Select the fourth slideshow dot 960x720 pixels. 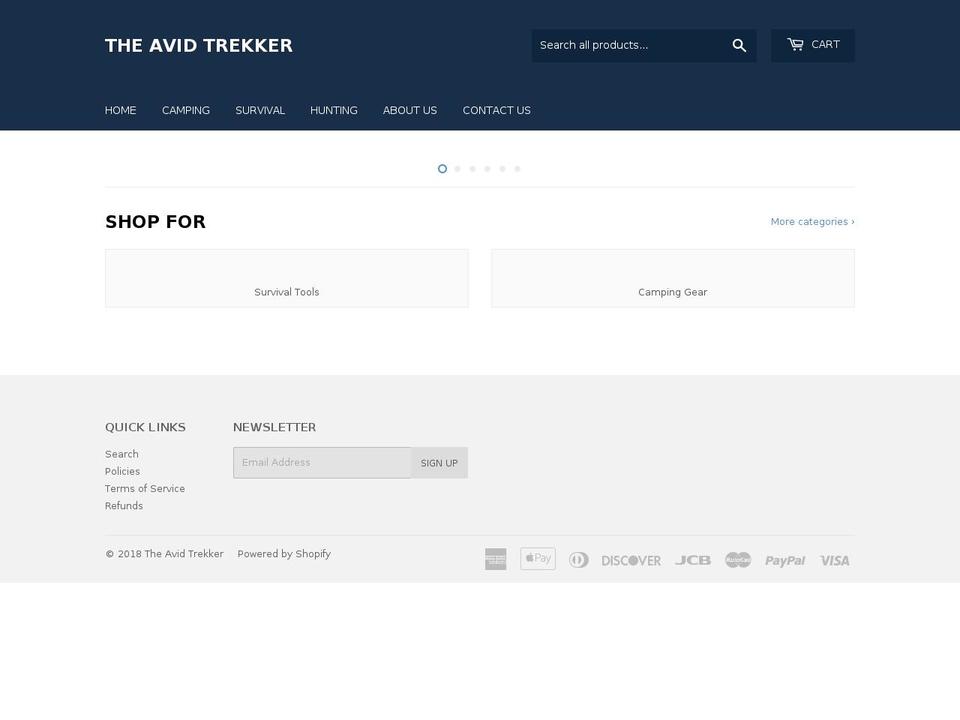point(487,169)
